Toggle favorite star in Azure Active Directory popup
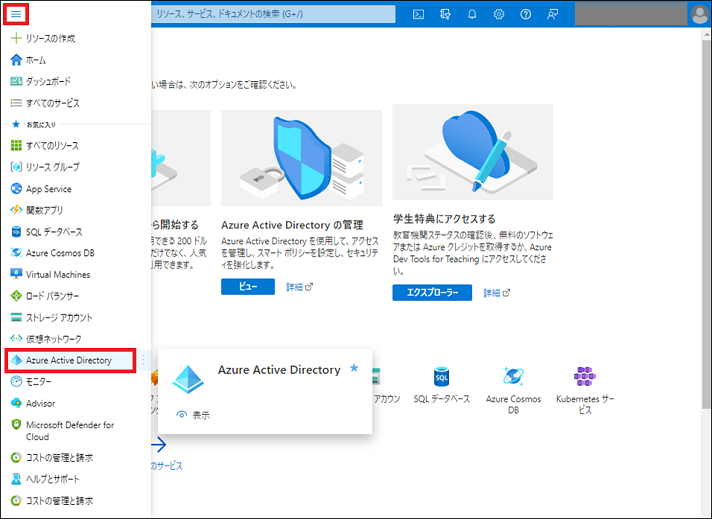Image resolution: width=712 pixels, height=519 pixels. coord(354,368)
